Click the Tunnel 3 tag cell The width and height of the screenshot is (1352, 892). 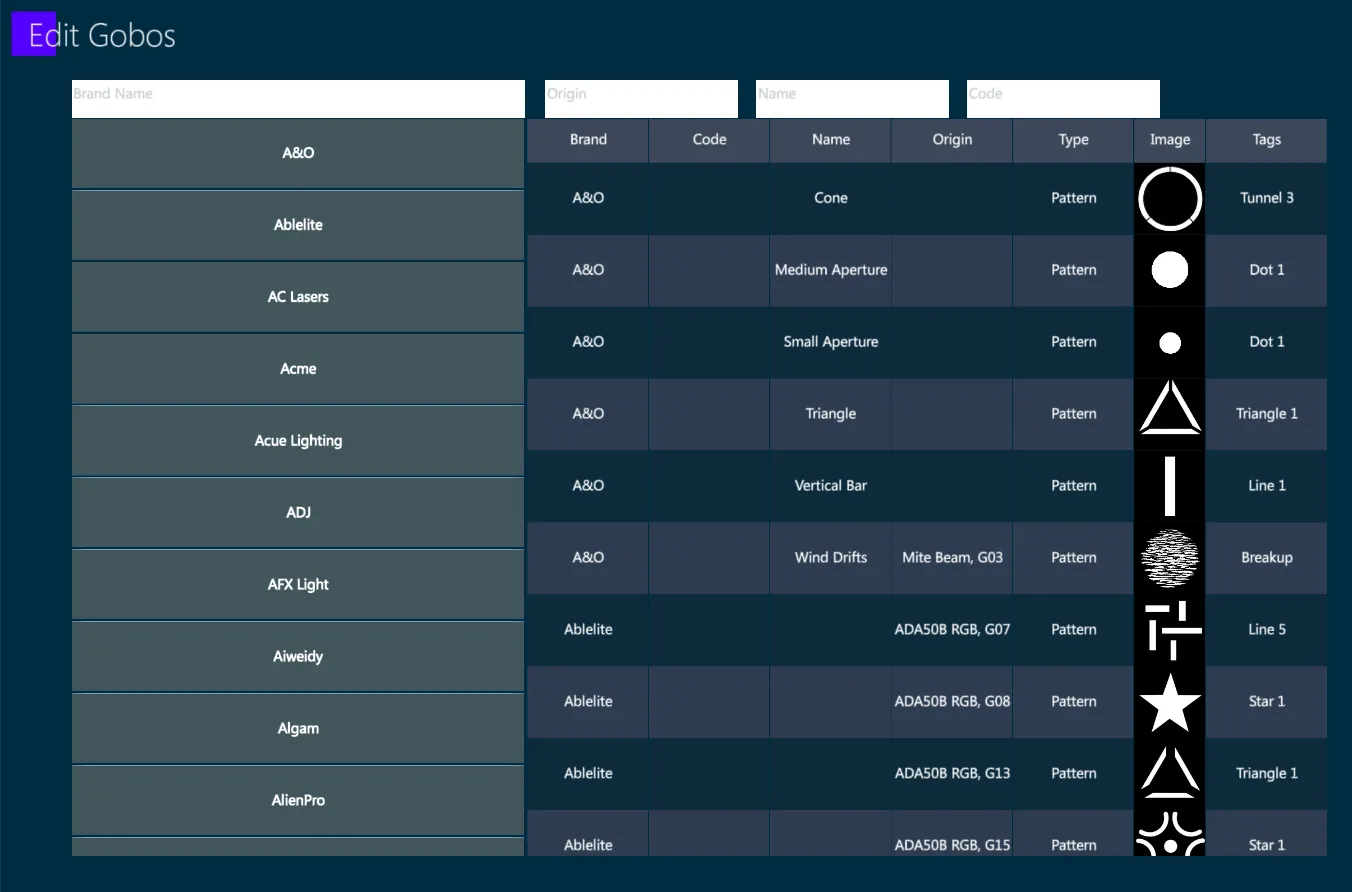(x=1267, y=198)
